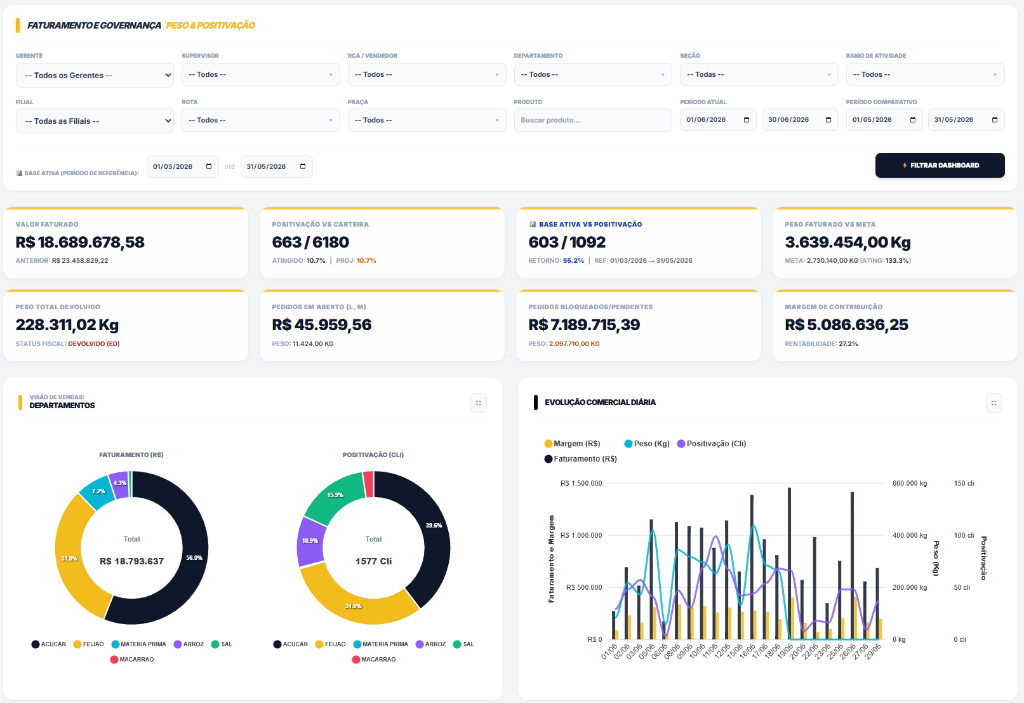Image resolution: width=1024 pixels, height=703 pixels.
Task: Click chart icon beside Base Ativa período label
Action: pos(19,173)
